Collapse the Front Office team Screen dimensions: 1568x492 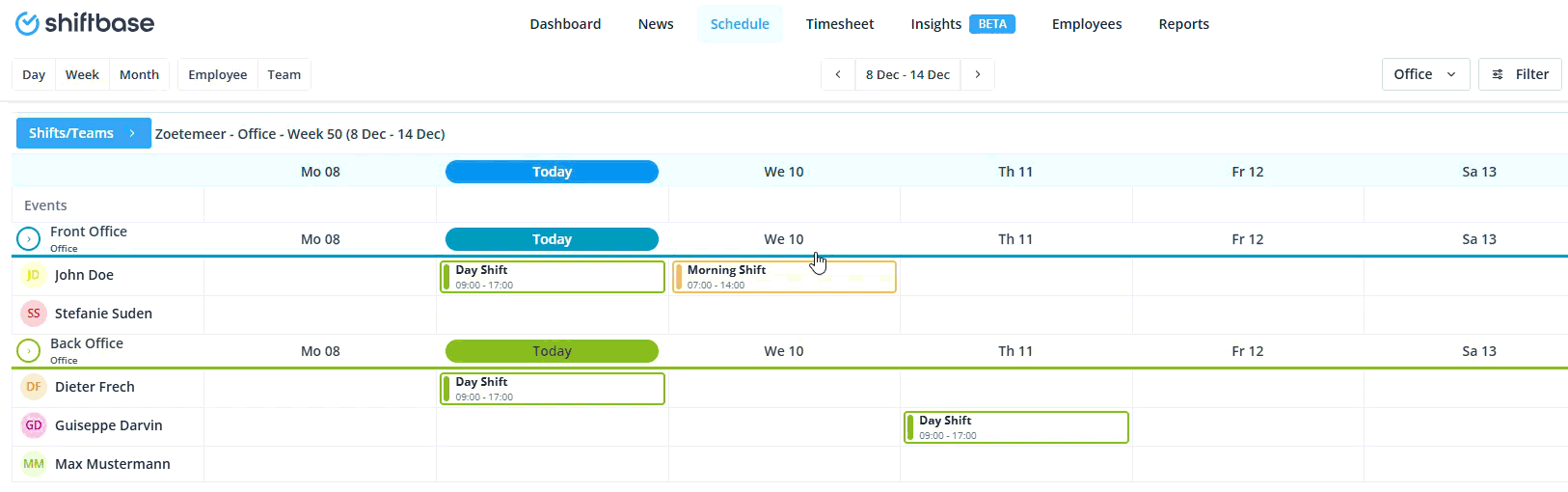(29, 238)
